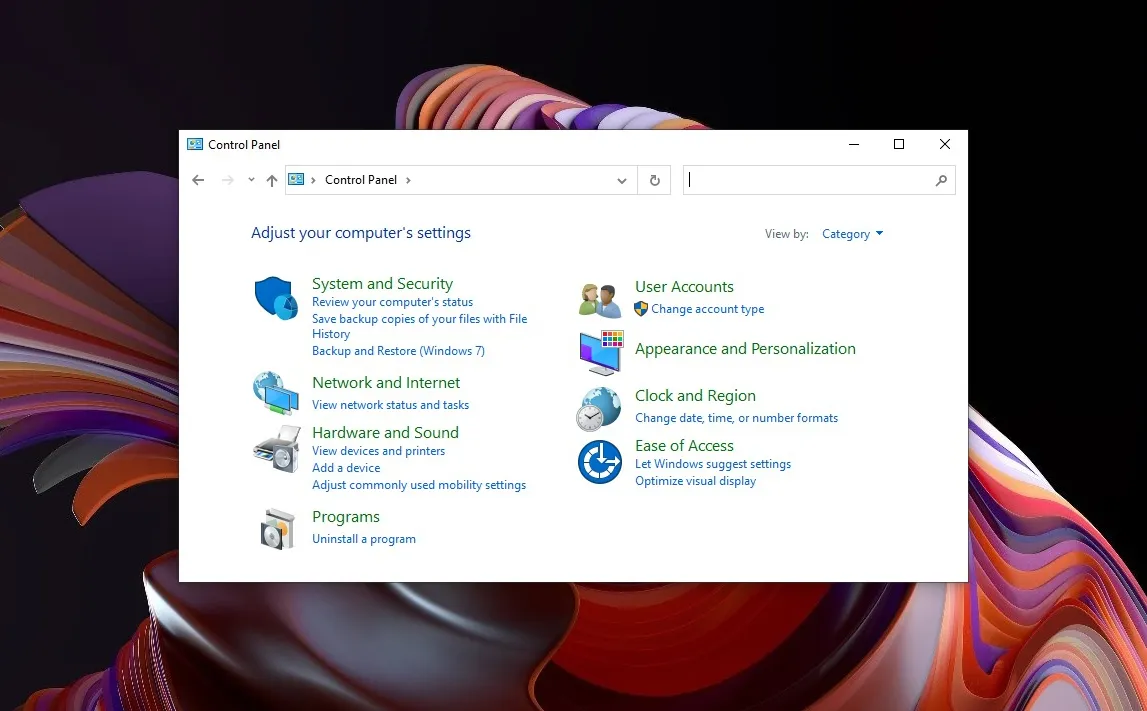Open Backup and Restore (Windows 7) link
This screenshot has width=1147, height=711.
[x=398, y=351]
